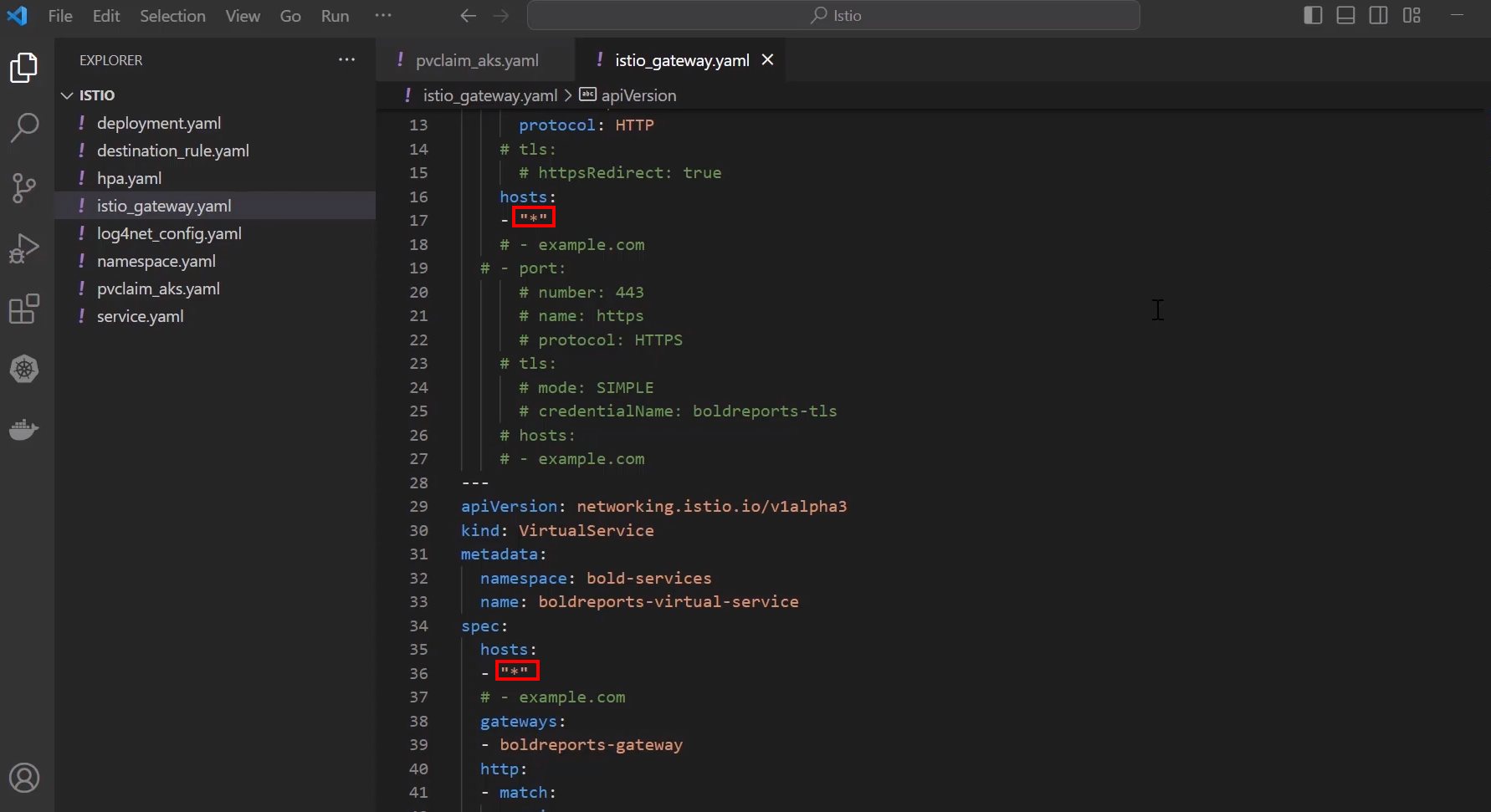Click the 'boldreports-gateway' gateways entry
The width and height of the screenshot is (1491, 812).
coord(592,744)
